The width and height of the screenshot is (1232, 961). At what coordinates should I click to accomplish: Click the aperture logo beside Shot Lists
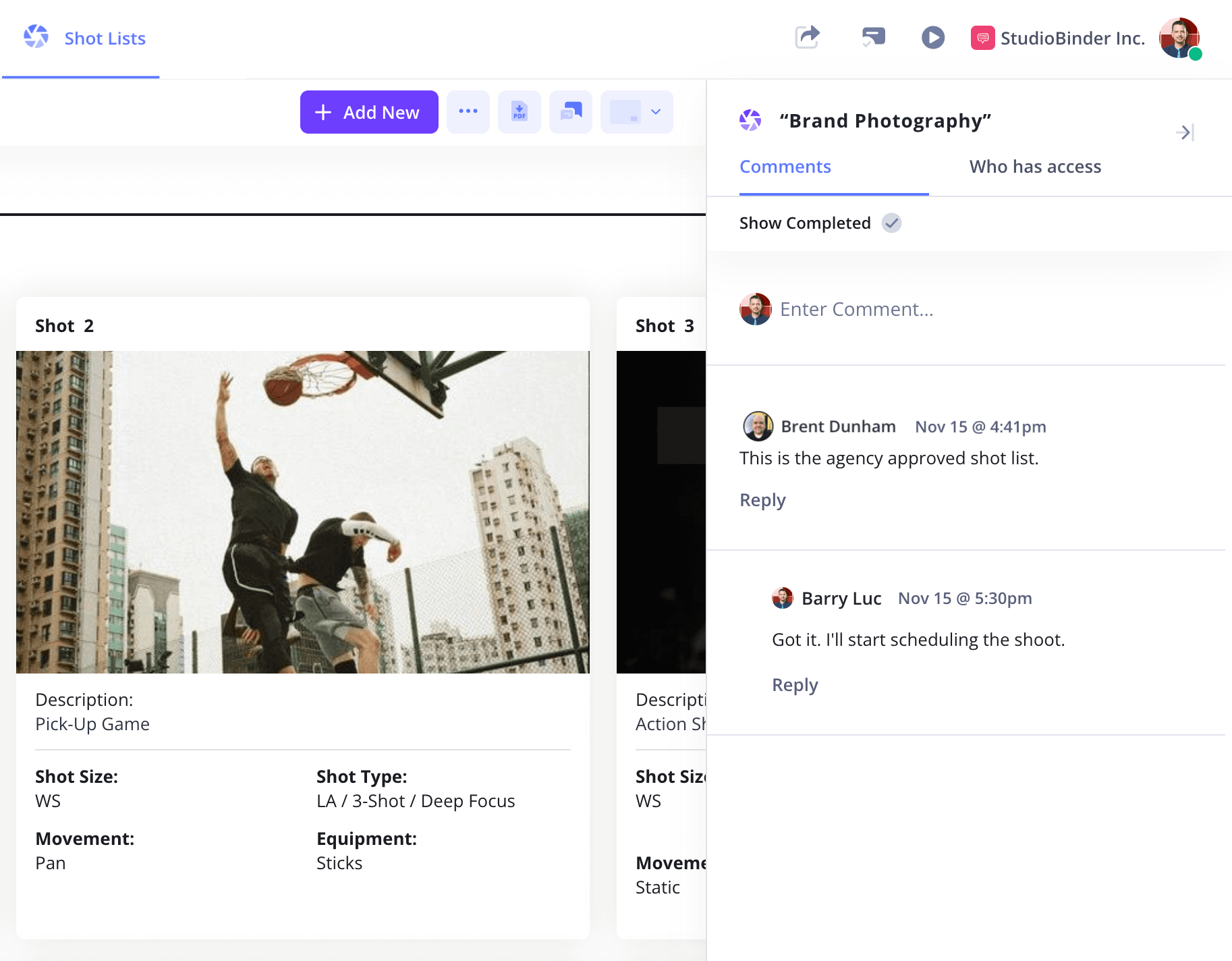tap(36, 37)
